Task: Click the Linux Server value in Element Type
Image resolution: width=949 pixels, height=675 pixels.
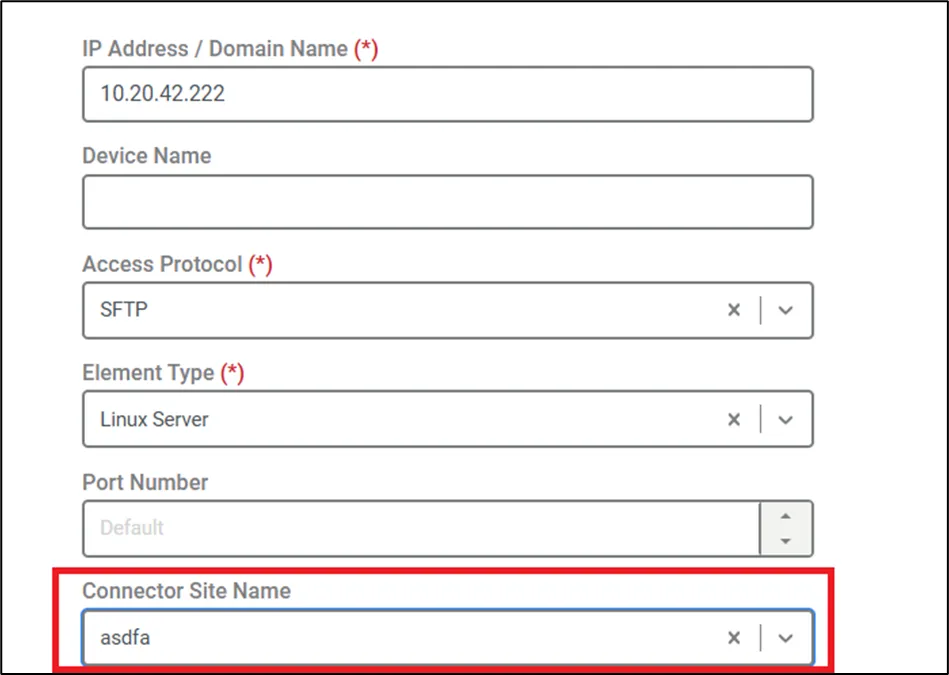Action: pyautogui.click(x=154, y=420)
